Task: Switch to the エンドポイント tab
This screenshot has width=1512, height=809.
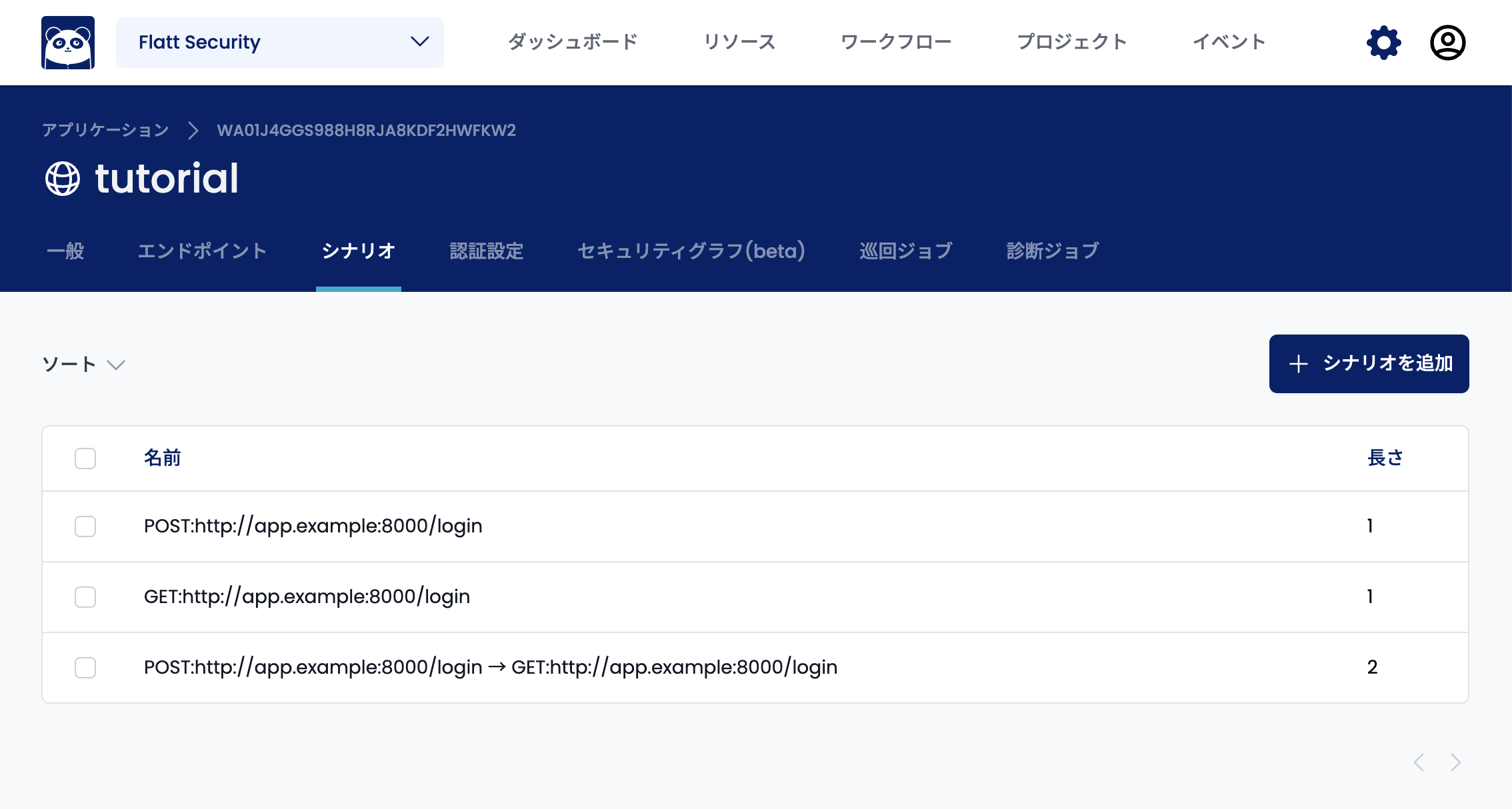Action: click(x=203, y=251)
